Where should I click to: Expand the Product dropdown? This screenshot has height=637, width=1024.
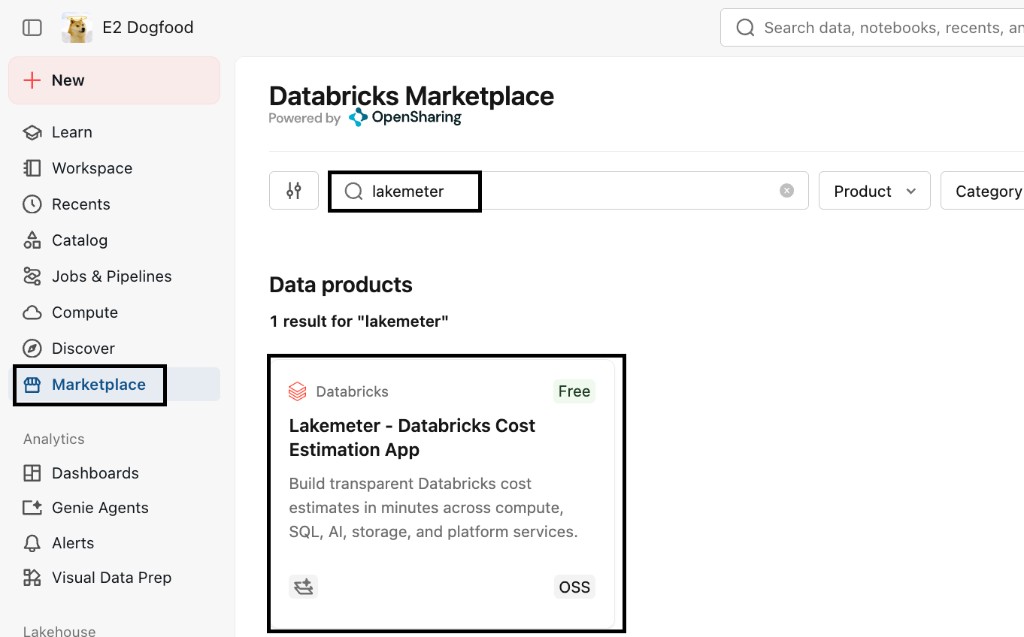tap(874, 191)
